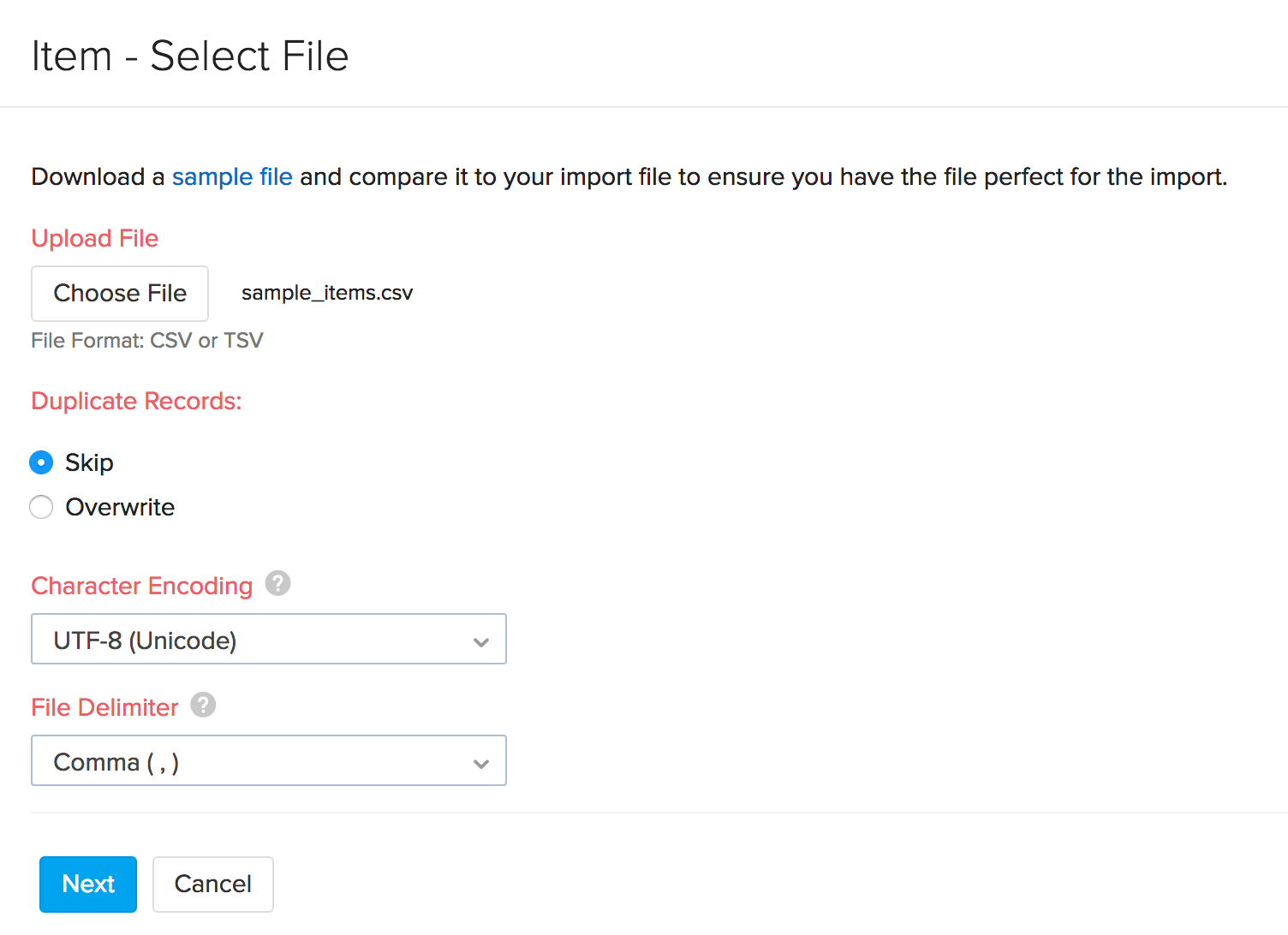Click the Upload File section label

(94, 238)
